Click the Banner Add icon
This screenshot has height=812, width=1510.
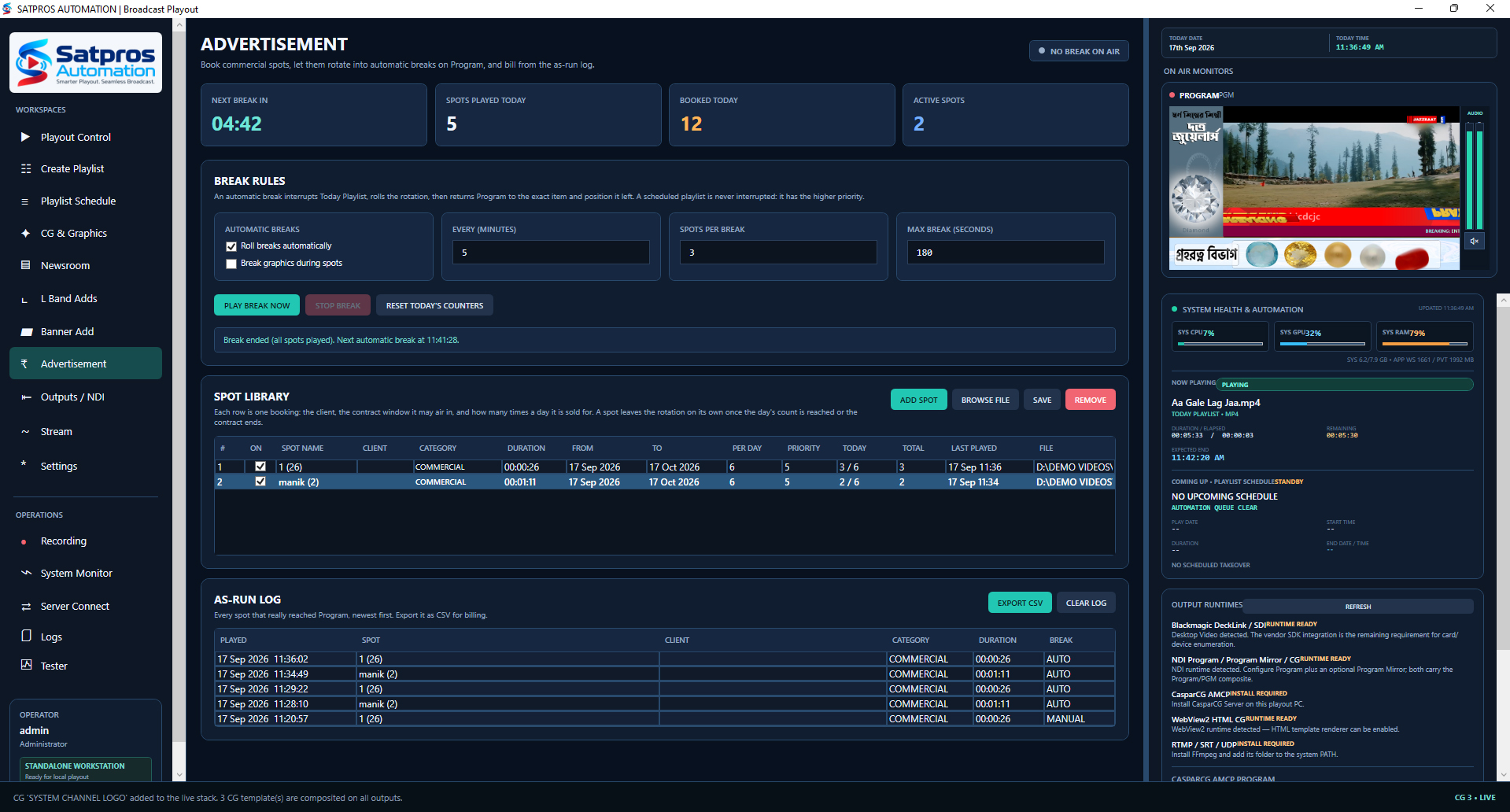pos(26,332)
